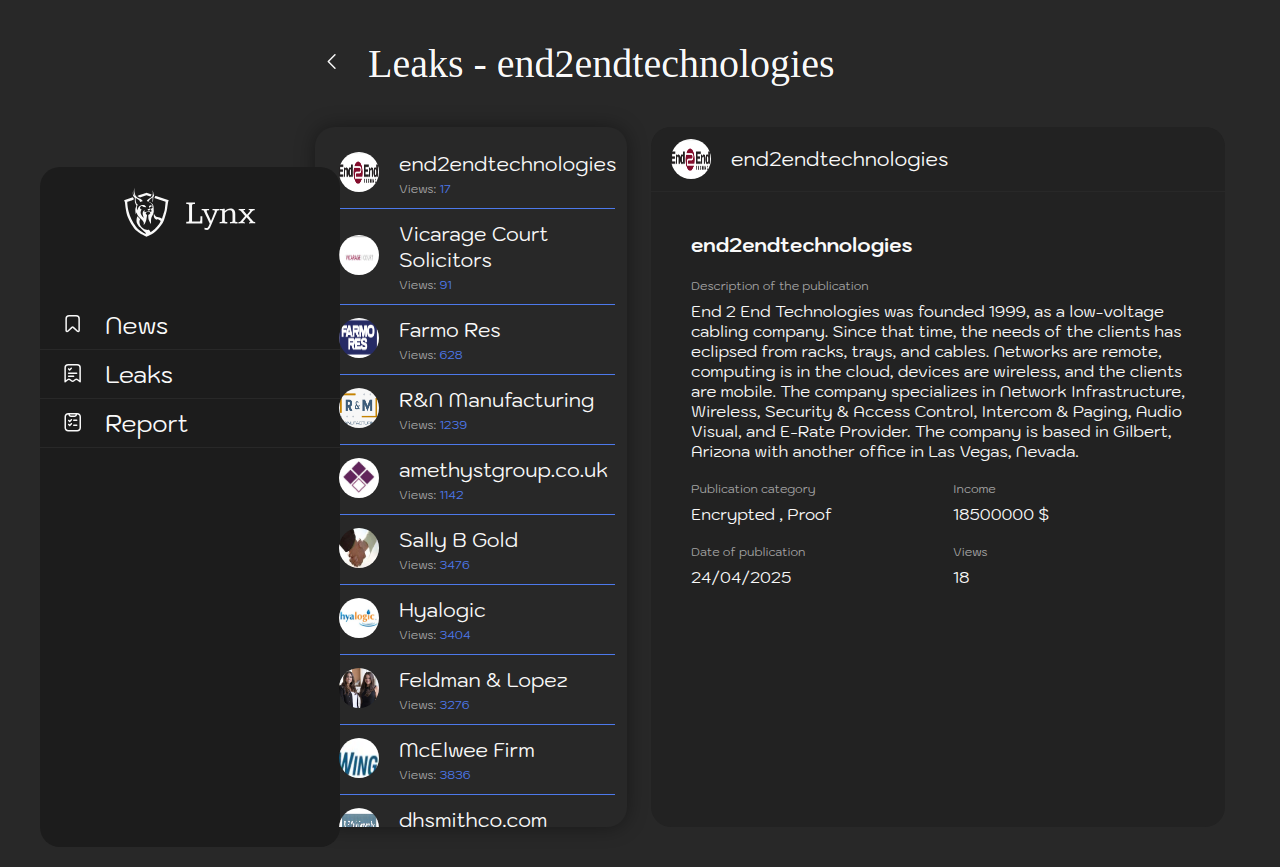Click the Report checklist icon
1280x867 pixels.
tap(72, 423)
